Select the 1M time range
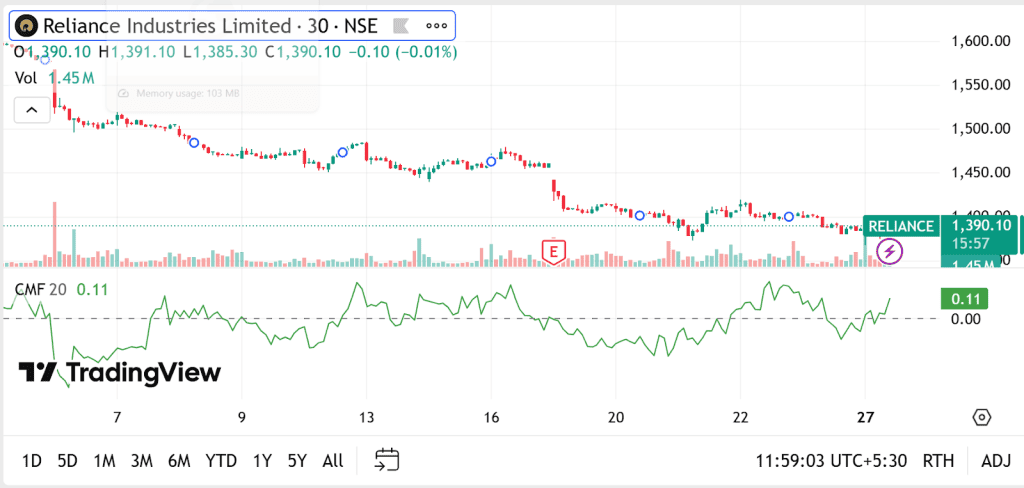Image resolution: width=1024 pixels, height=488 pixels. pyautogui.click(x=104, y=461)
